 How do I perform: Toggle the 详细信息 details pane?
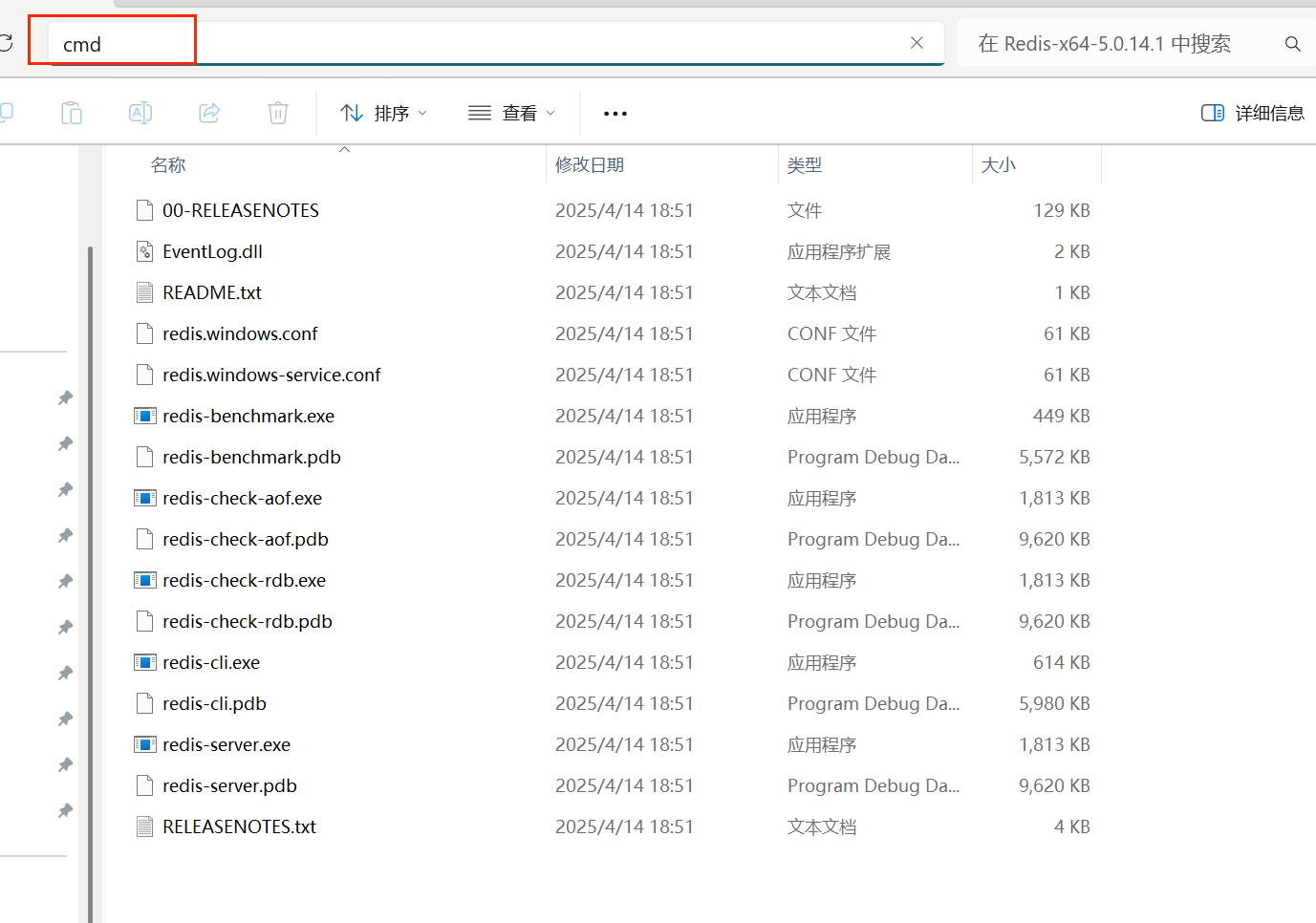(x=1252, y=113)
